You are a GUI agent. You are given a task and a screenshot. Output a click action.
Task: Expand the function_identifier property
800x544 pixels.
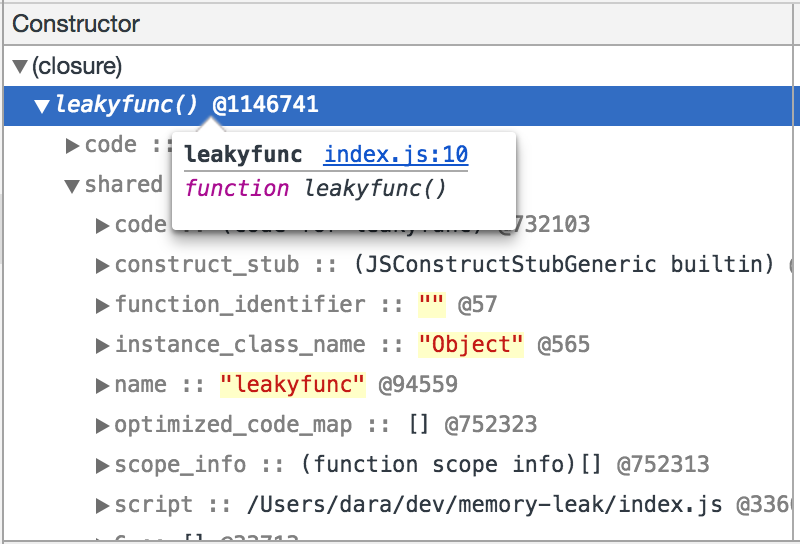103,306
